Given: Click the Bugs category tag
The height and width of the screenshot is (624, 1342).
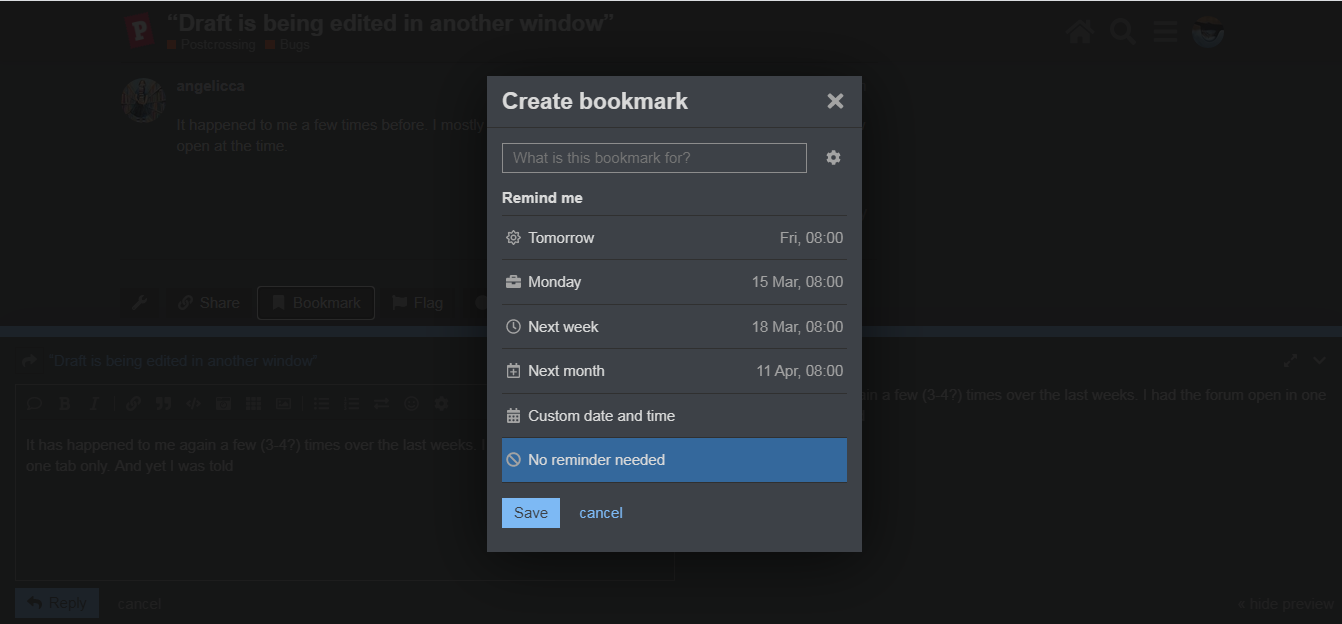Looking at the screenshot, I should tap(288, 45).
